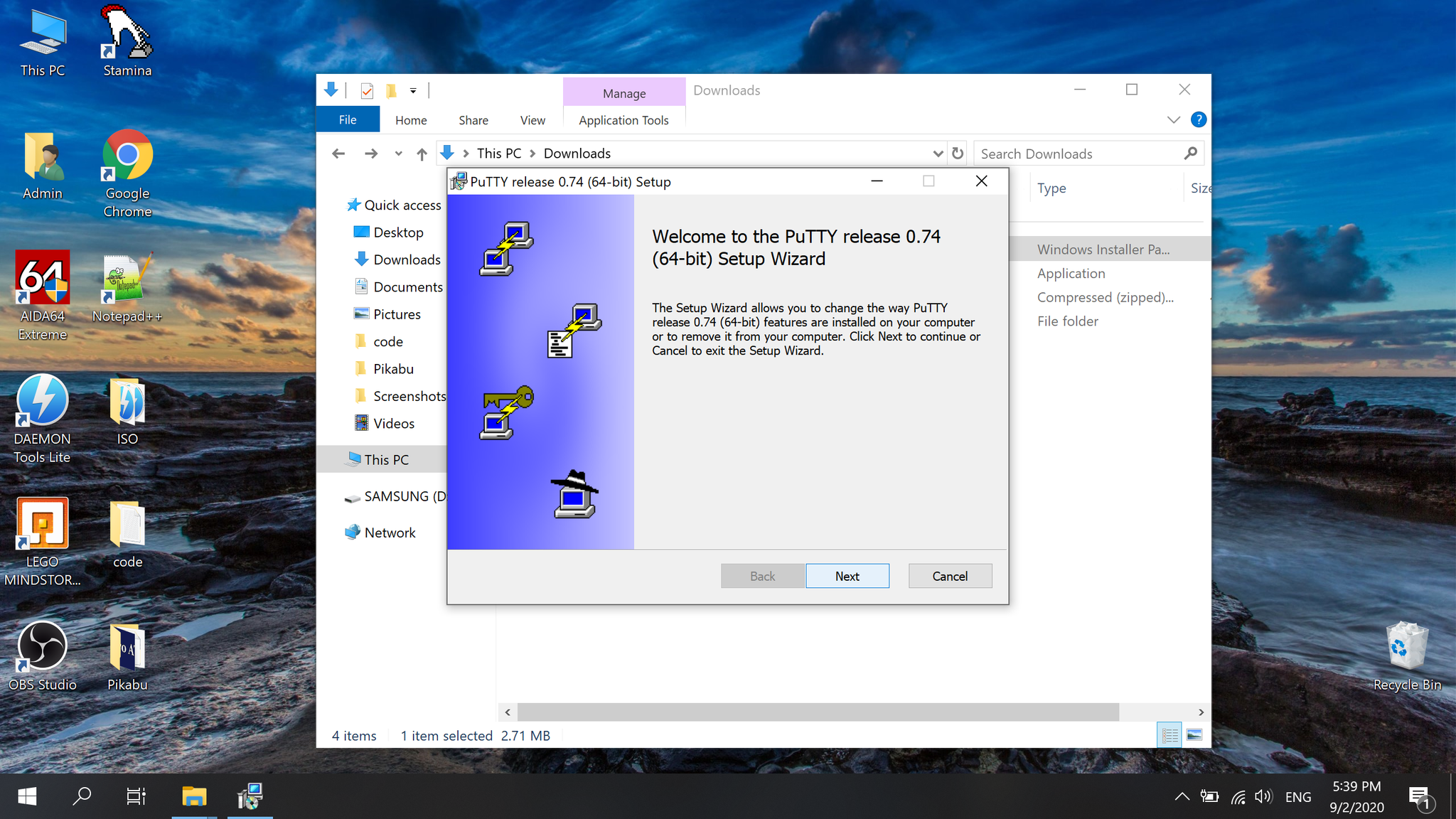The image size is (1456, 819).
Task: Open Application Tools ribbon tab
Action: click(x=623, y=120)
